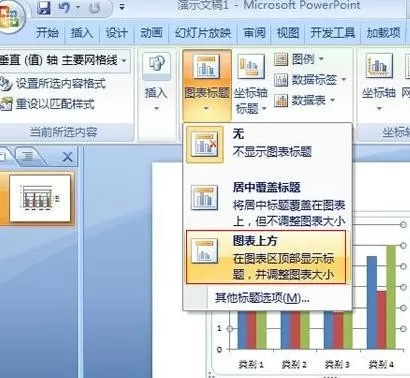Image resolution: width=410 pixels, height=378 pixels.
Task: Open the 开始 ribbon tab
Action: coord(47,33)
